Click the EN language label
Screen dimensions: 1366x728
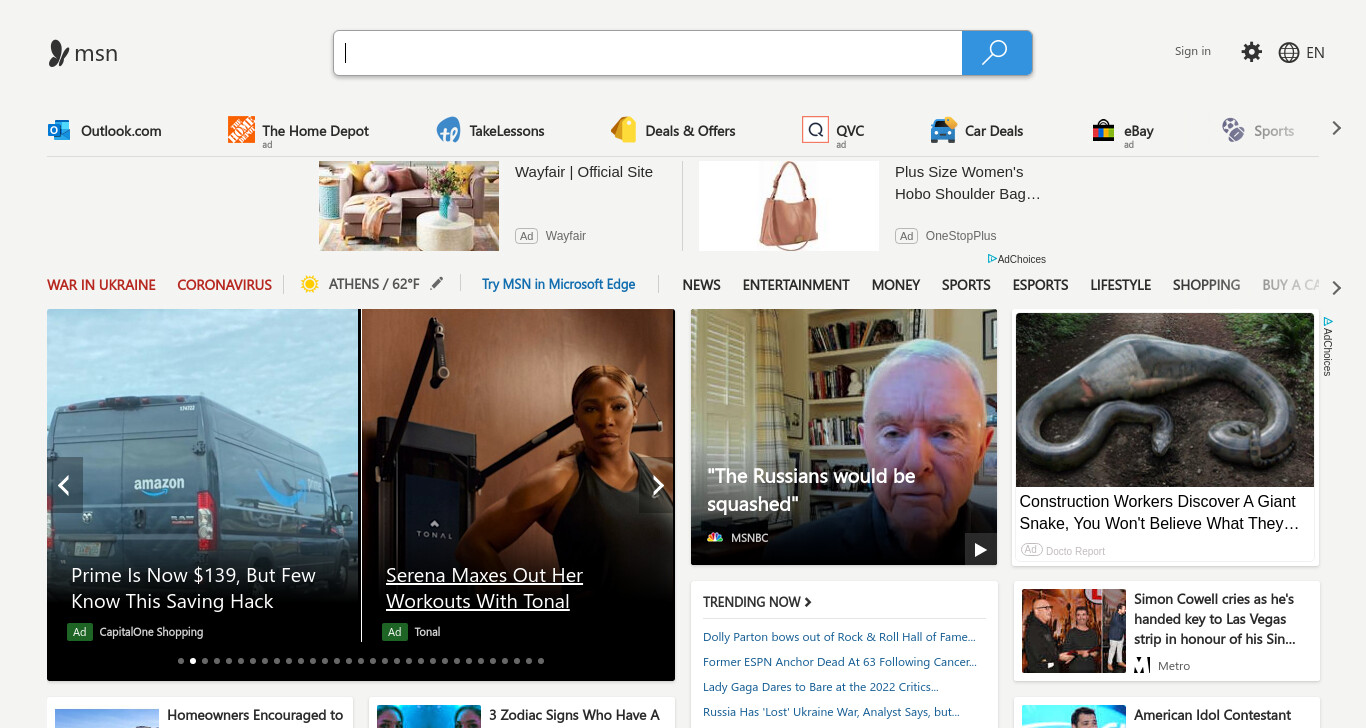(1315, 53)
